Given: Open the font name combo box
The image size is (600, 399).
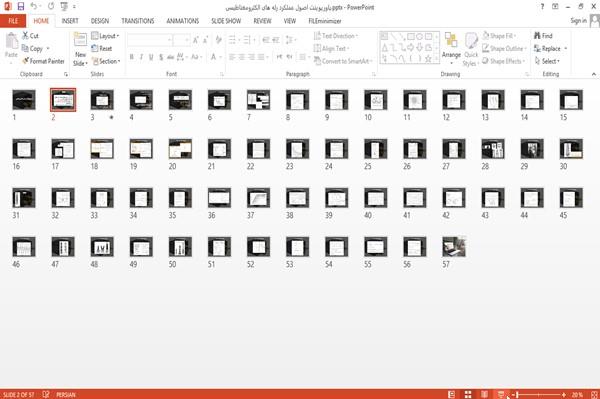Looking at the screenshot, I should [x=150, y=40].
